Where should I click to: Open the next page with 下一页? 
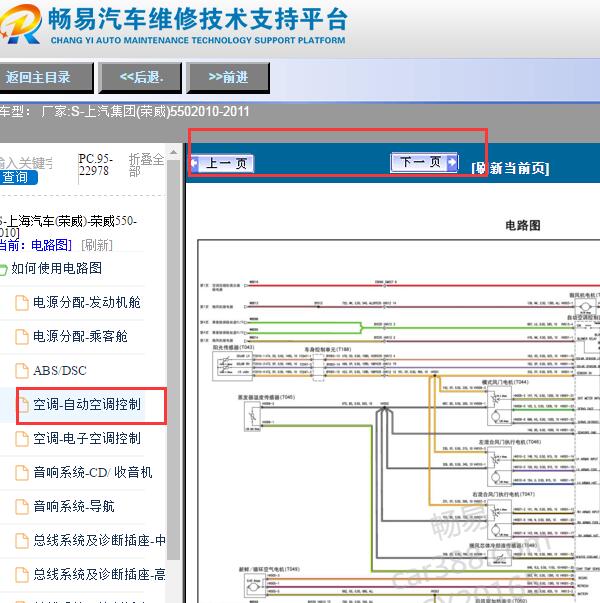424,162
